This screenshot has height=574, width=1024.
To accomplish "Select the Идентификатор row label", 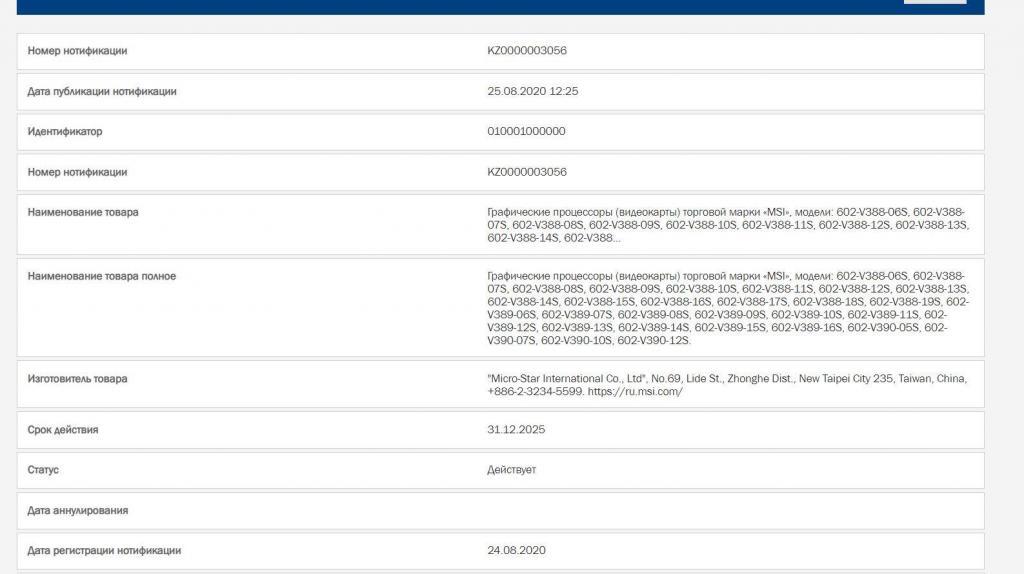I will [x=65, y=131].
